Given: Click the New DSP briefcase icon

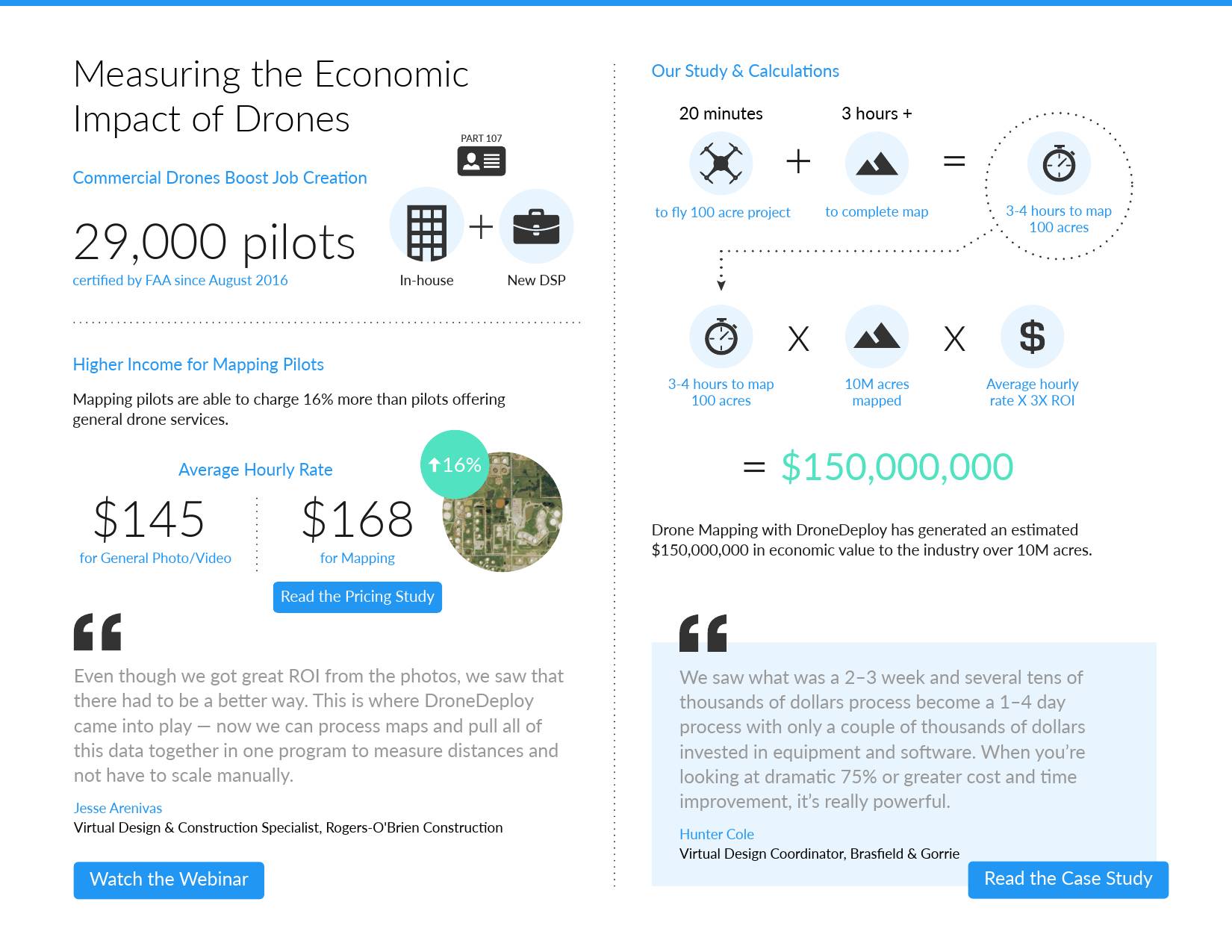Looking at the screenshot, I should coord(536,227).
